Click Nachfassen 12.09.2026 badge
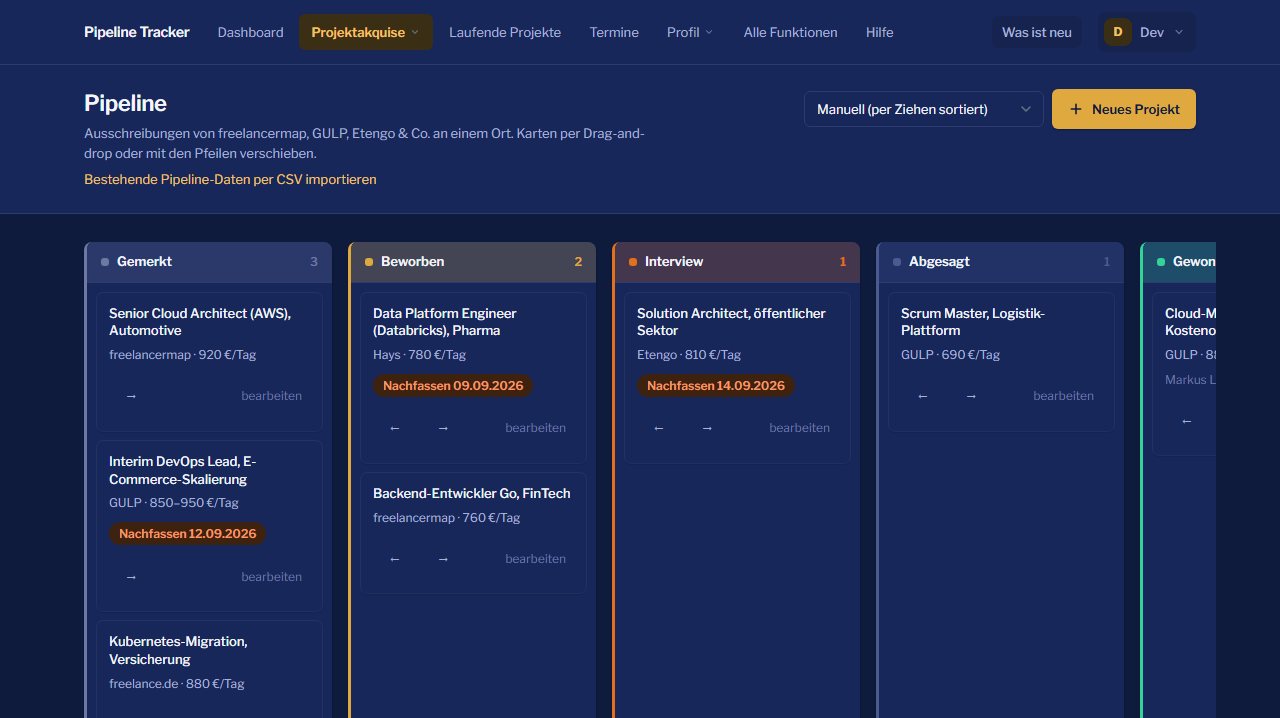Image resolution: width=1280 pixels, height=718 pixels. [x=188, y=534]
